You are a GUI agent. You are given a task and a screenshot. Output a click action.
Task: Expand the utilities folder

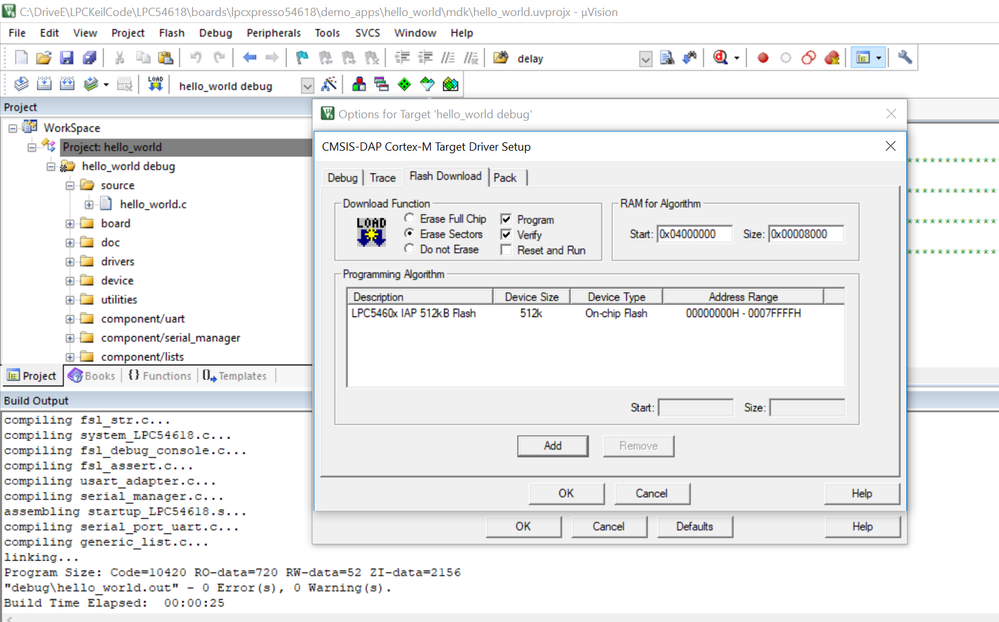[69, 300]
